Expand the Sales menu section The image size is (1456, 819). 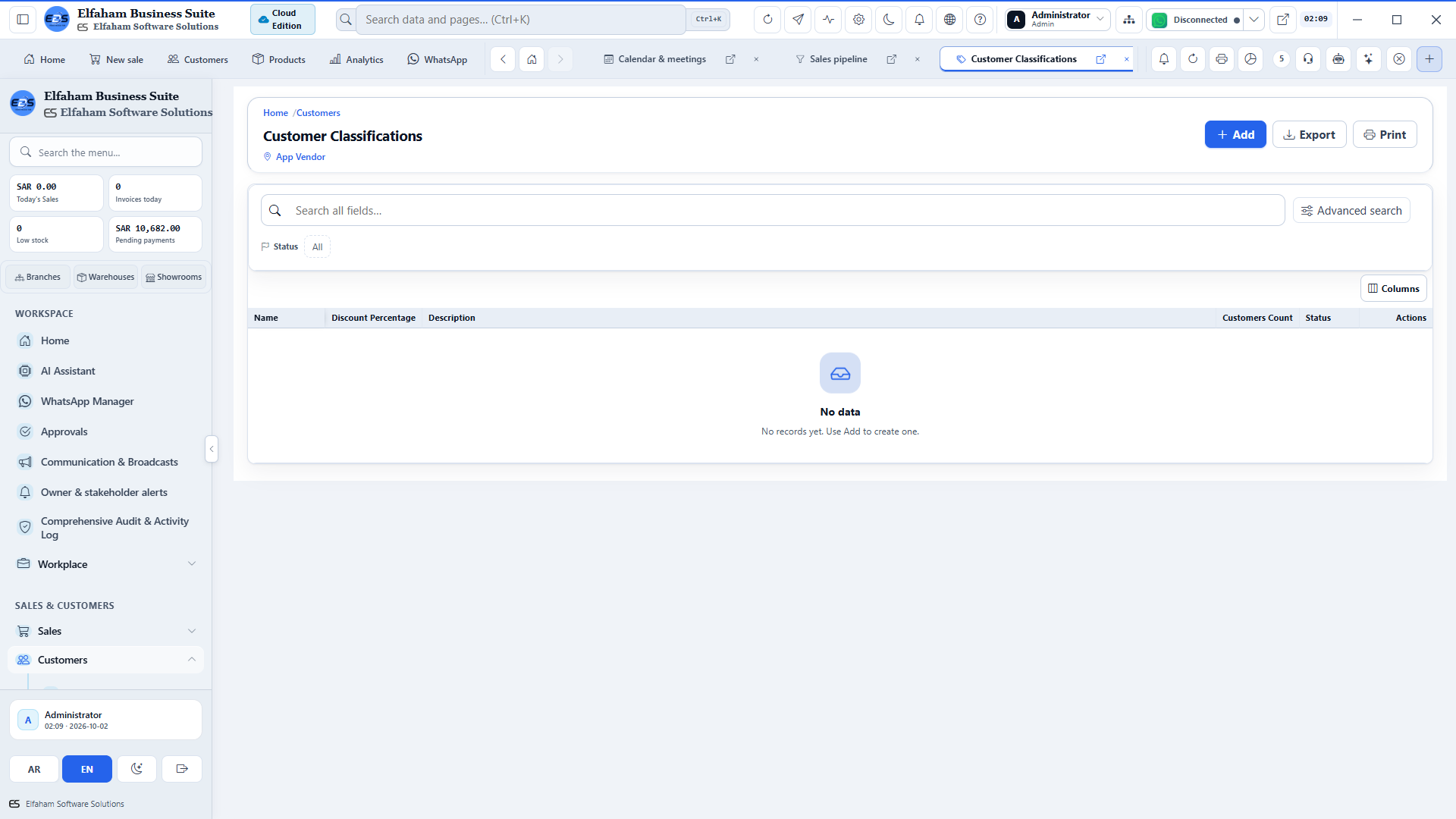click(105, 631)
